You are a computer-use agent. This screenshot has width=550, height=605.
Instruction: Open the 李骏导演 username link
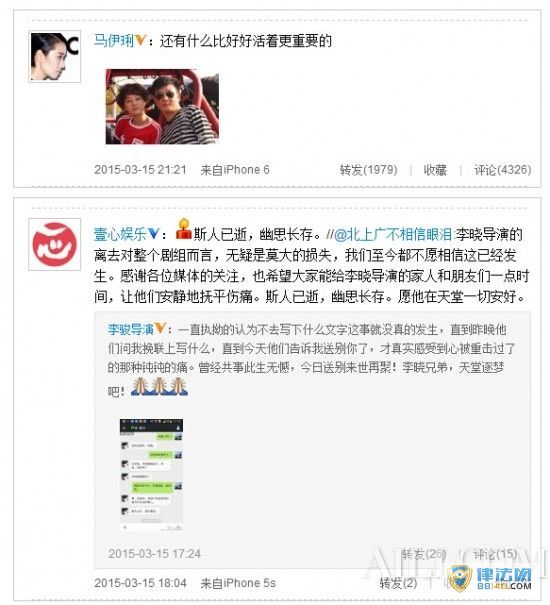point(131,329)
